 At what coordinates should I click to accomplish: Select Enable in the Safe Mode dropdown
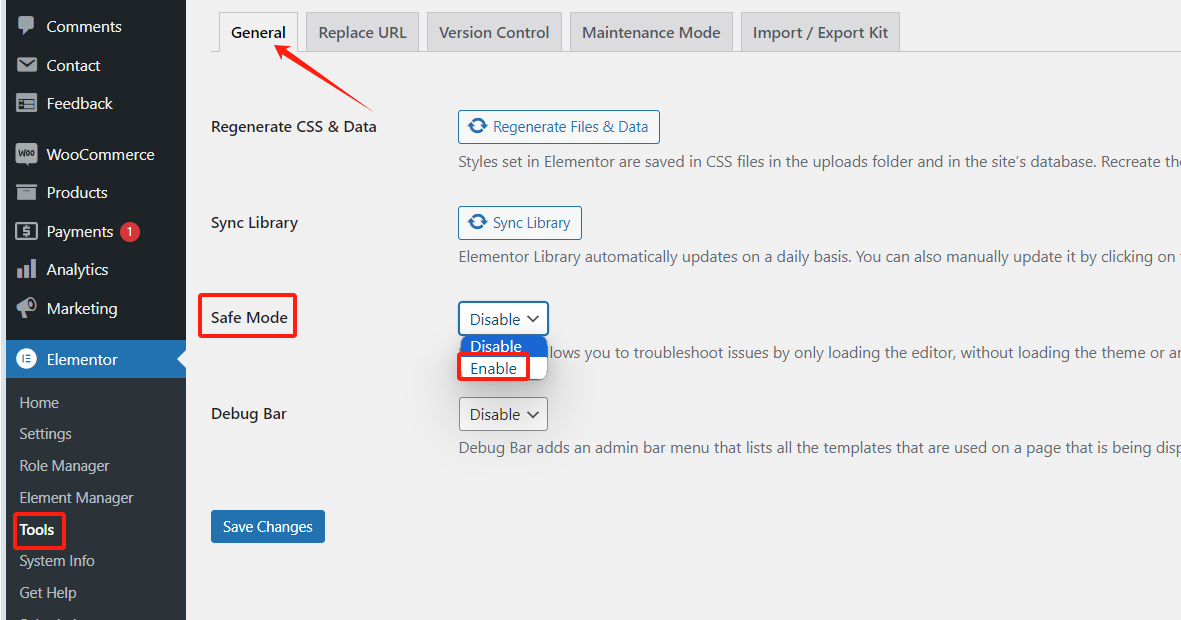point(493,367)
